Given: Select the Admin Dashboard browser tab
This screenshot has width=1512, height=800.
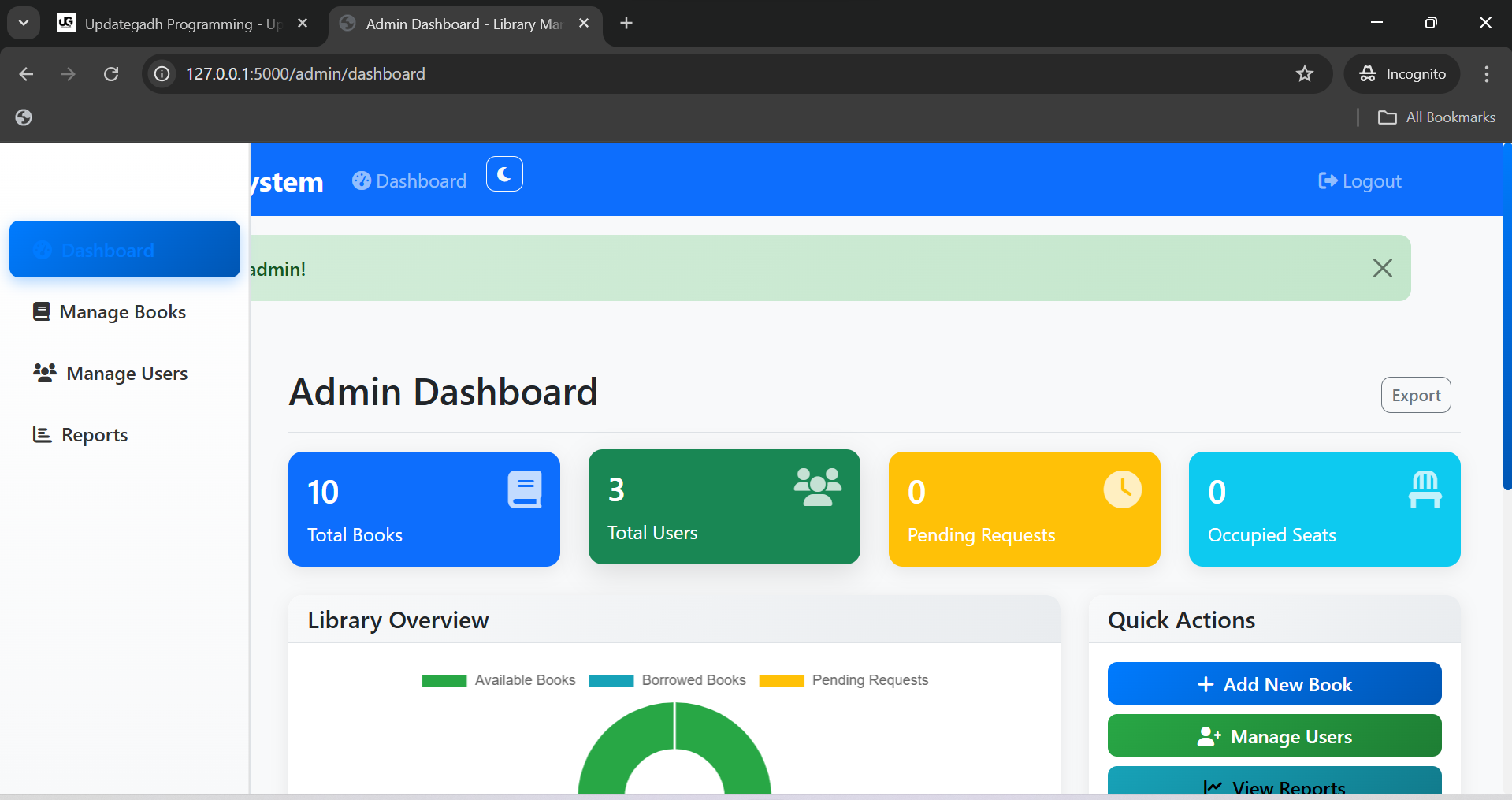Looking at the screenshot, I should point(465,24).
